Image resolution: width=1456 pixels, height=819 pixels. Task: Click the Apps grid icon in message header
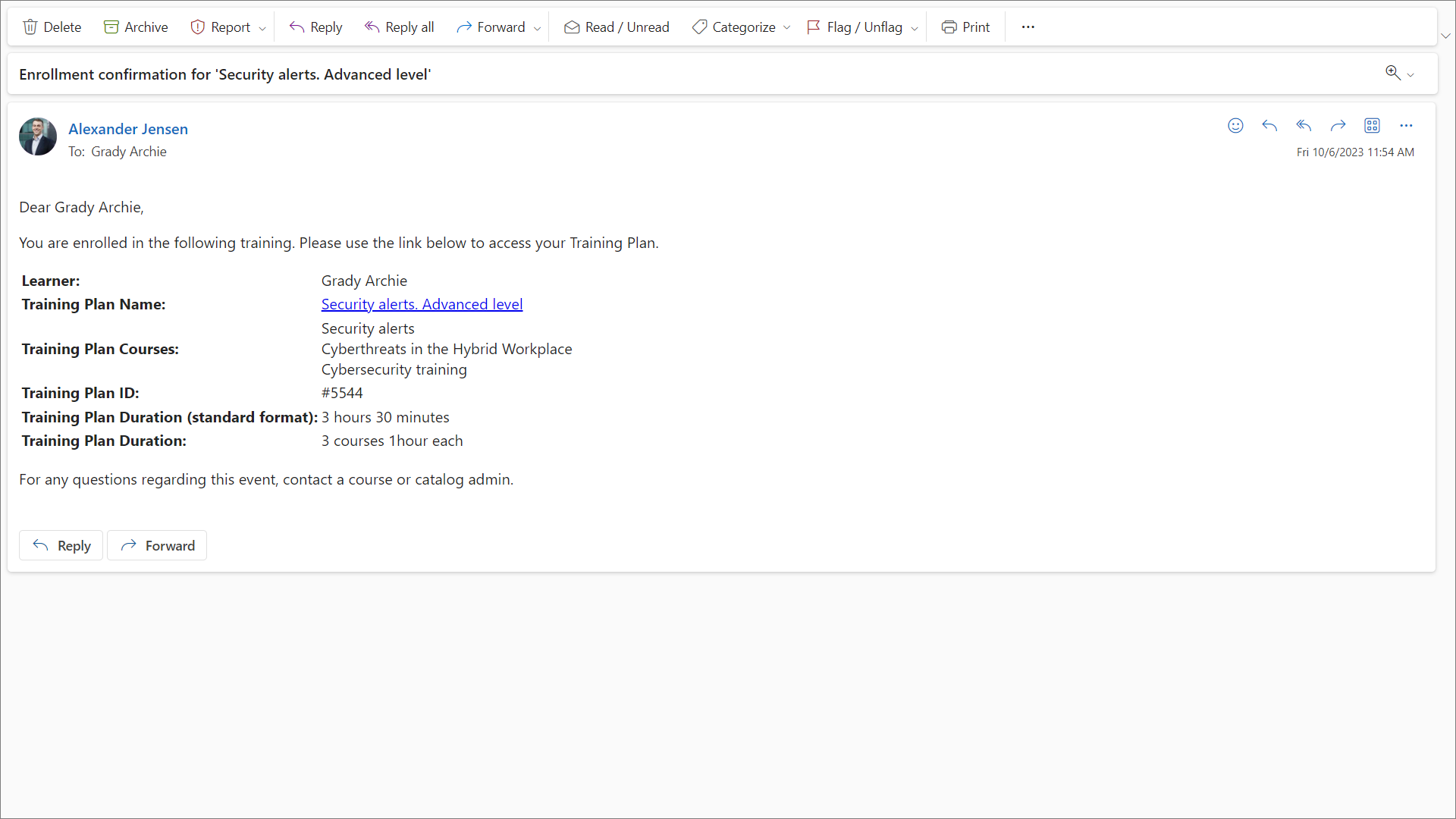pos(1372,126)
